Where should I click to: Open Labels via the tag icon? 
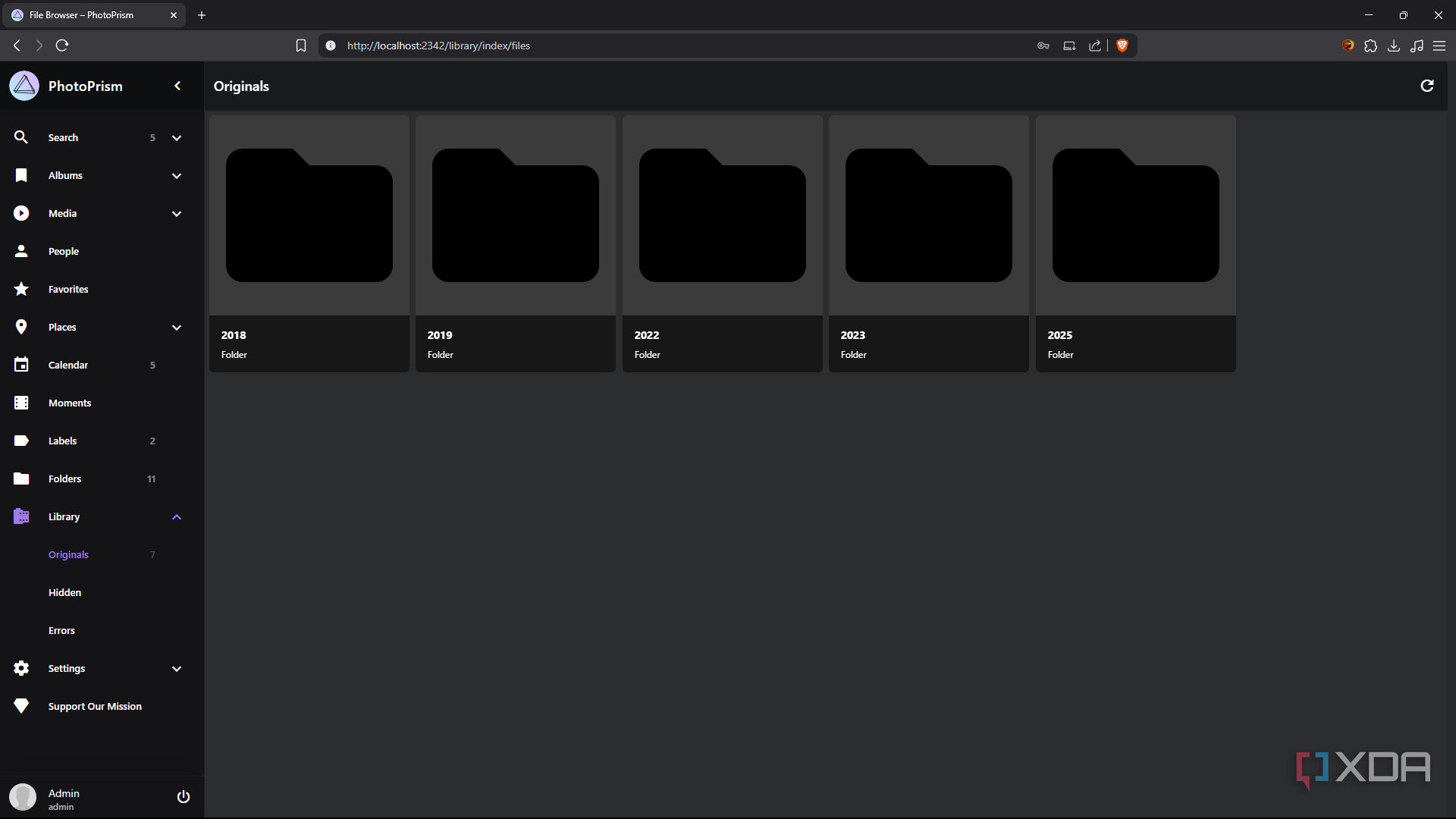point(21,441)
